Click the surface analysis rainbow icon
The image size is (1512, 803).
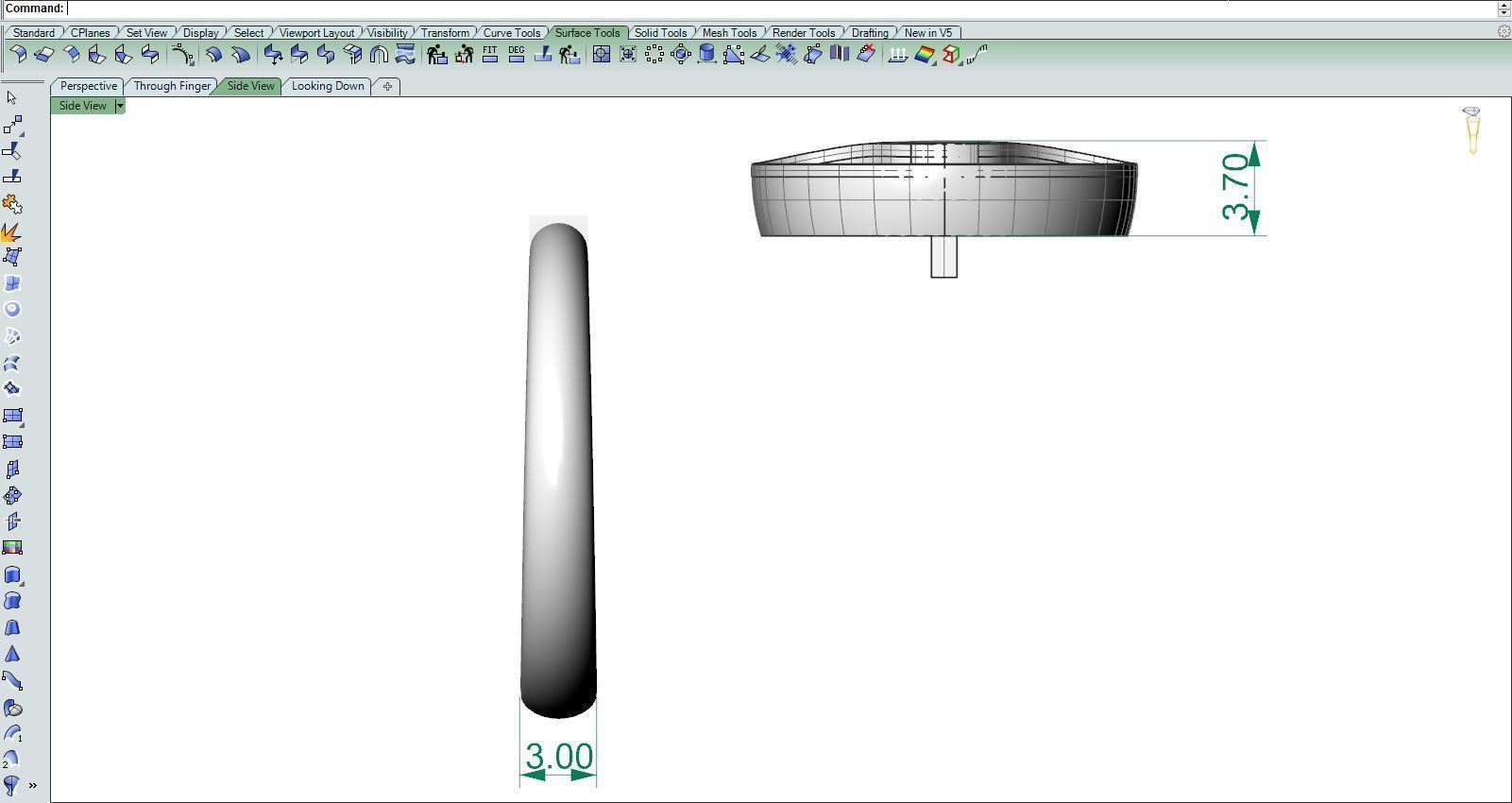(x=925, y=55)
